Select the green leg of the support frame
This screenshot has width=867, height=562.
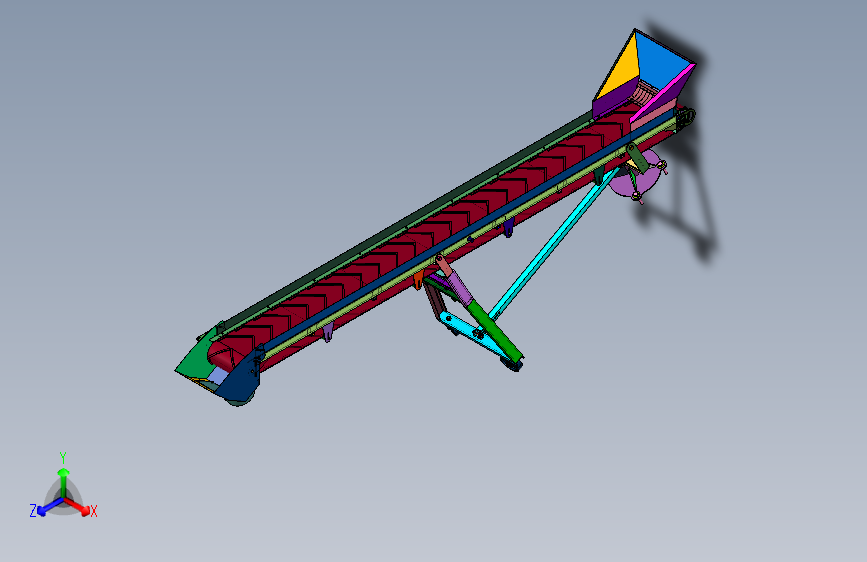click(494, 330)
